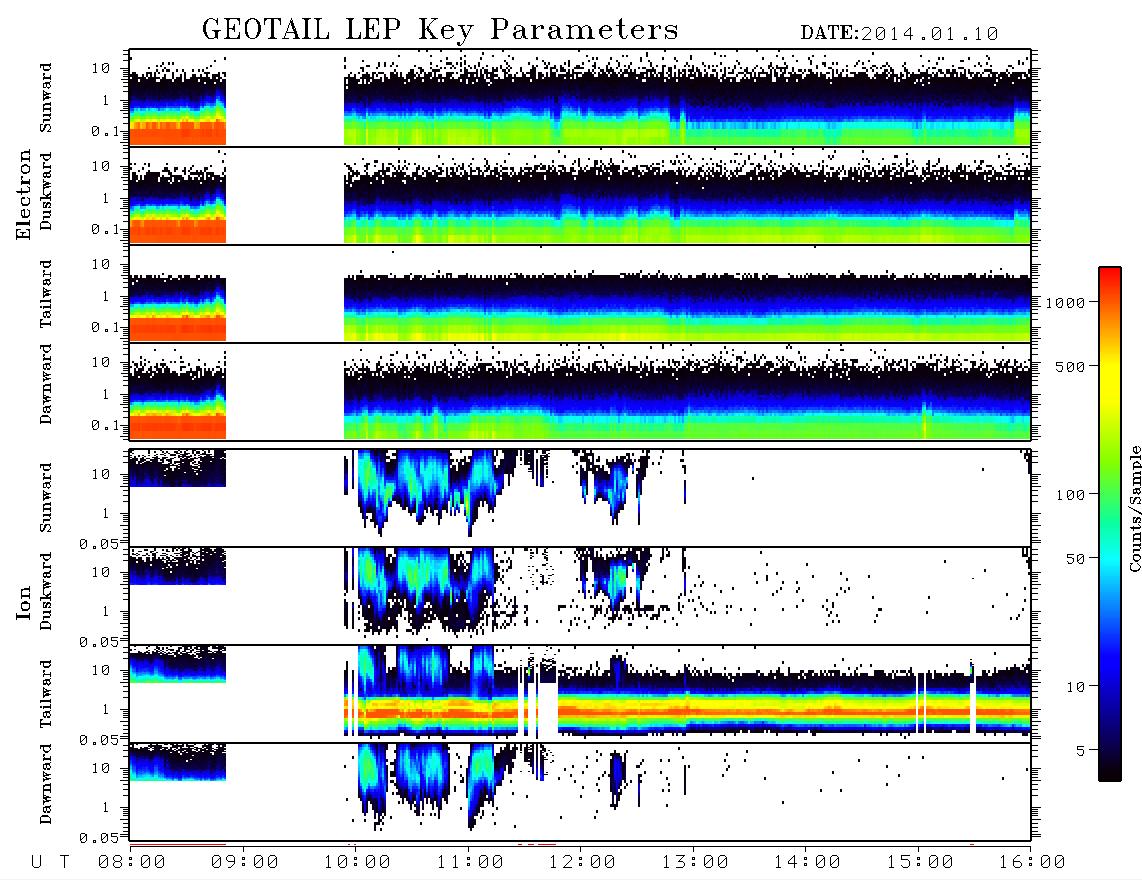
Task: Click the Ion Dawnward spectrogram panel
Action: pos(580,792)
